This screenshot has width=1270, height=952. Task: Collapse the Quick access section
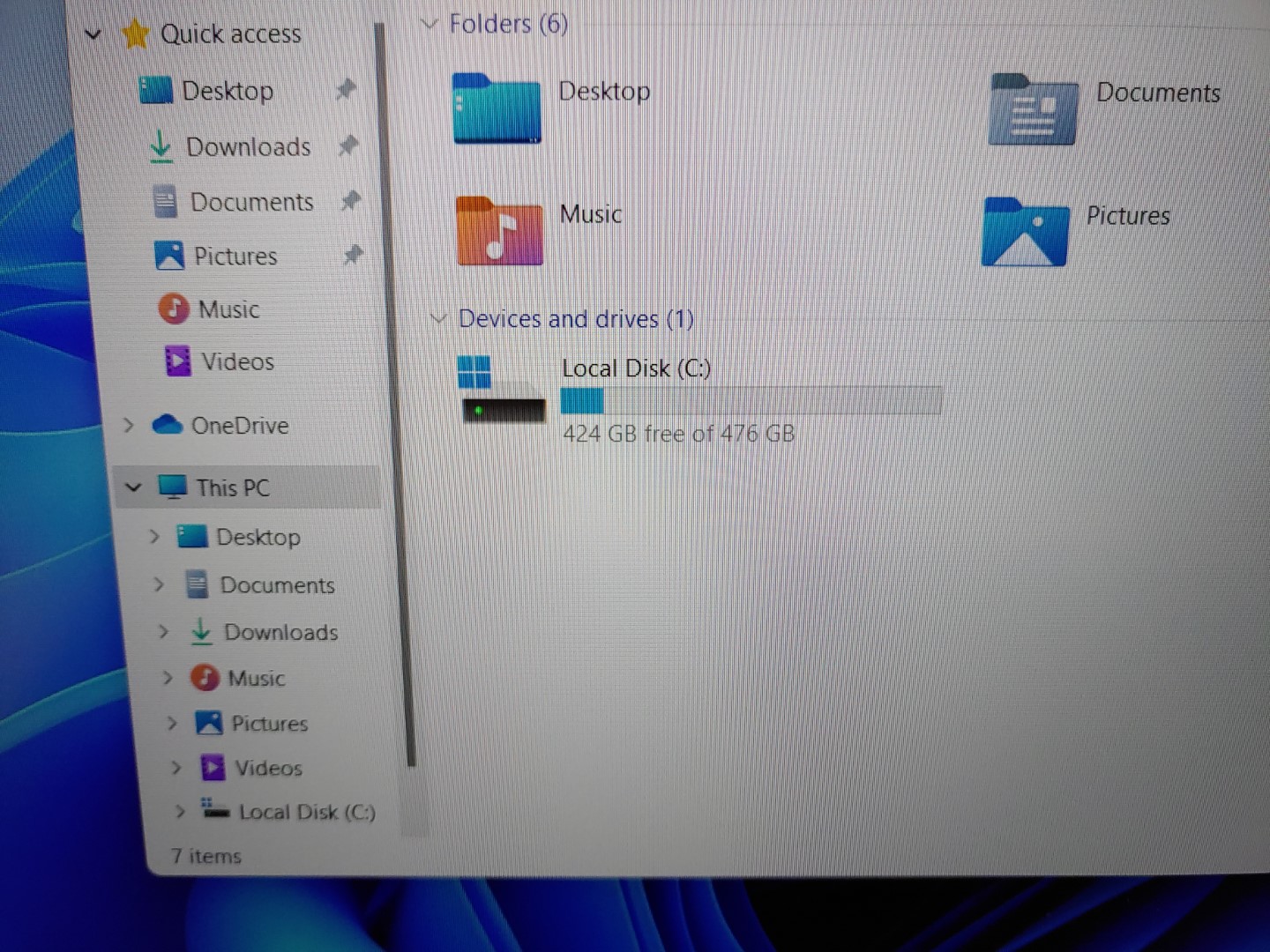tap(93, 35)
